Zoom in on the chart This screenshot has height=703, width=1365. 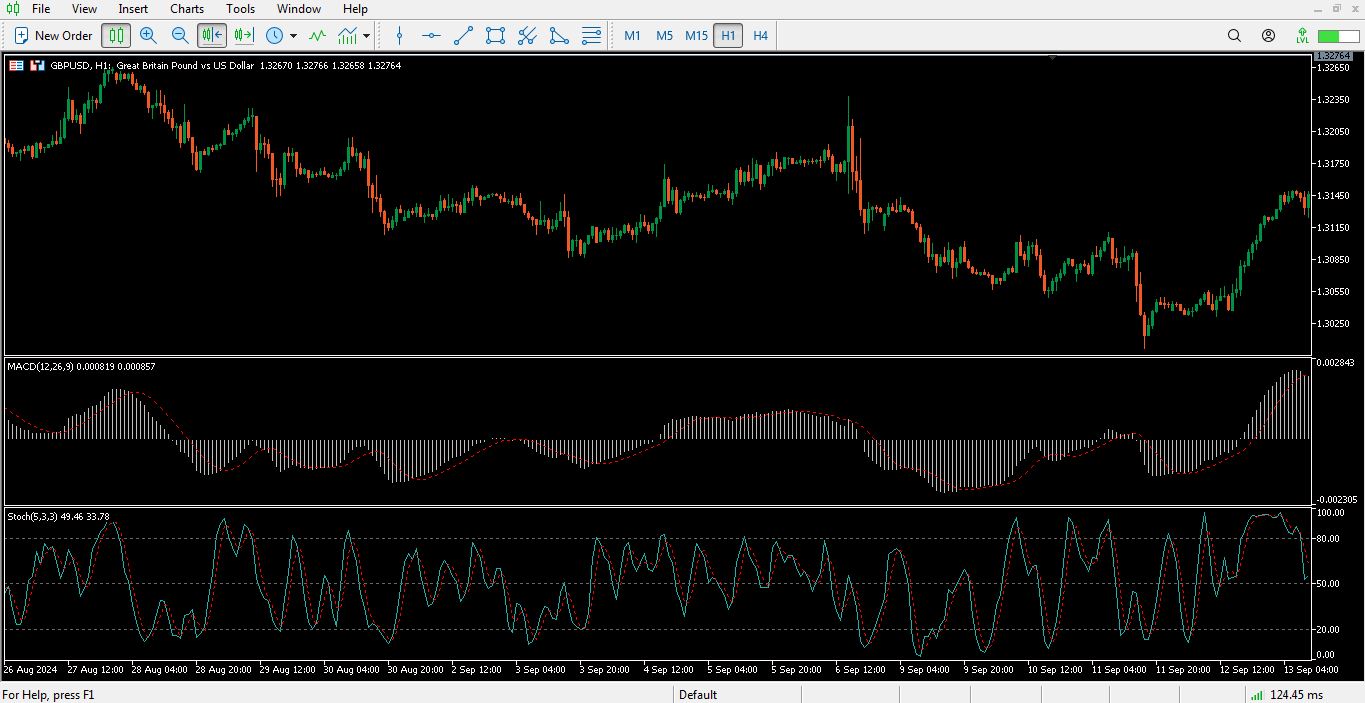(x=148, y=35)
